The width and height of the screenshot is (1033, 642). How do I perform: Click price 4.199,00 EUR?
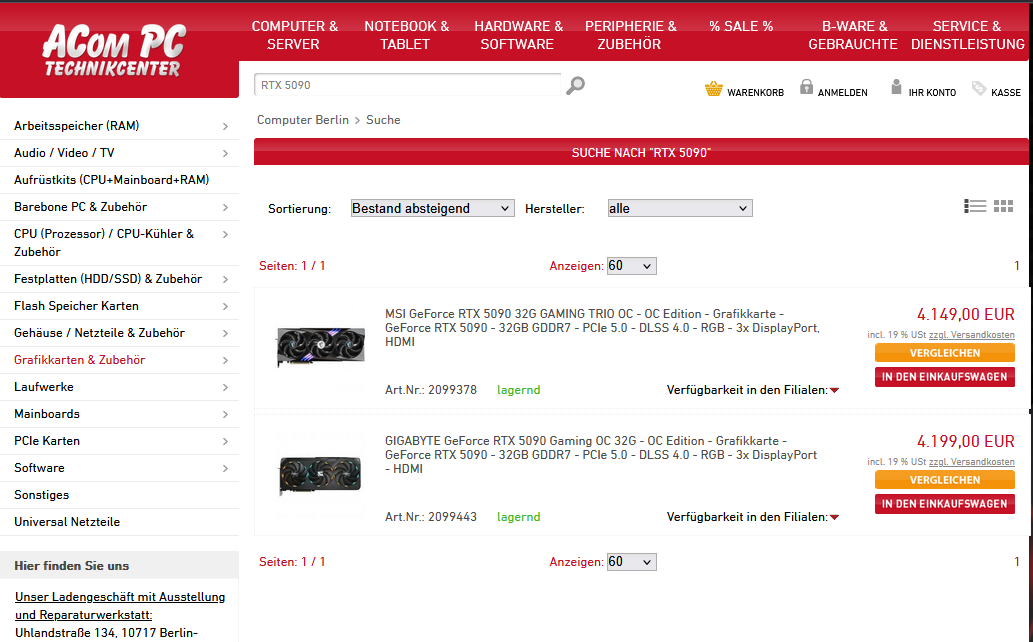click(x=966, y=442)
